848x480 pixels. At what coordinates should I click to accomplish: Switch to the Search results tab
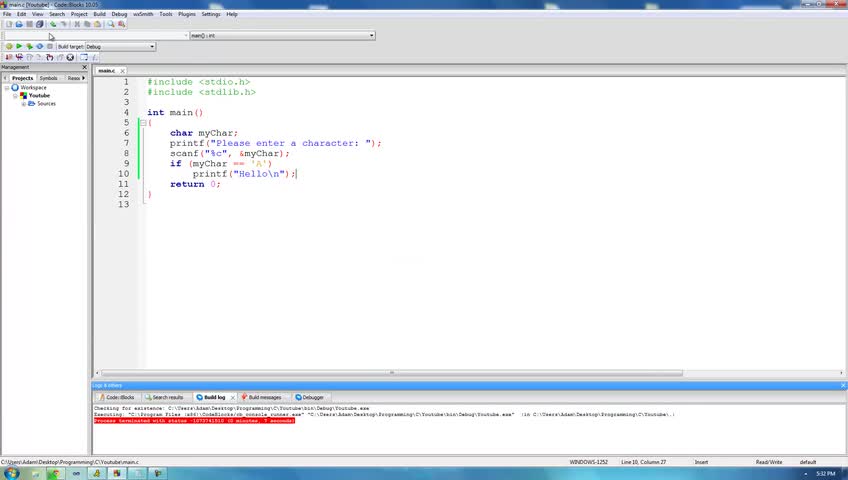164,397
